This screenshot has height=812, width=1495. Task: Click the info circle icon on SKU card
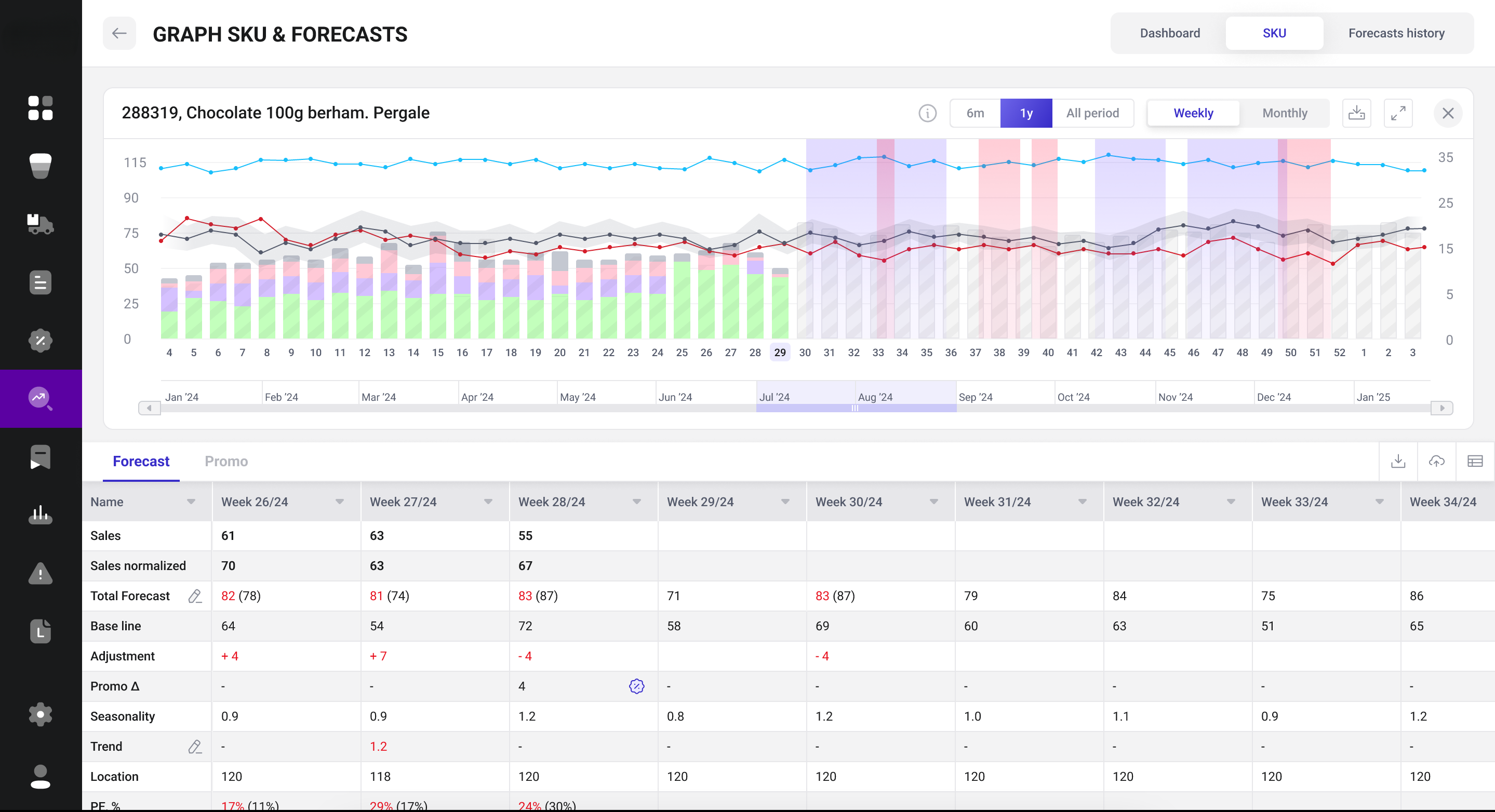(x=927, y=112)
